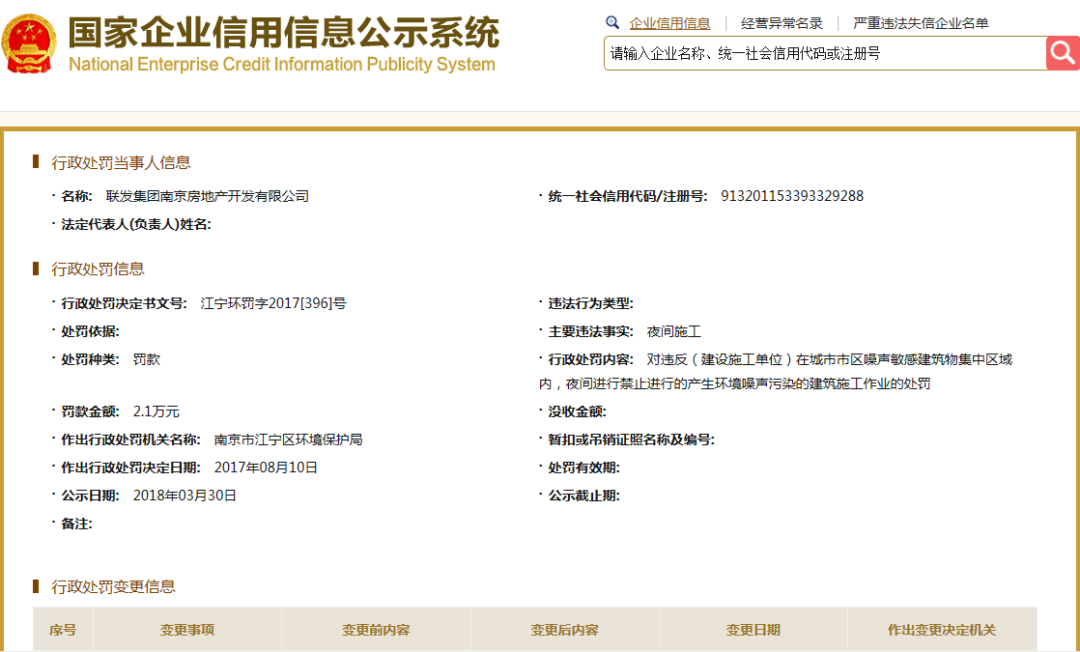Click the National Enterprise Credit Information Publicity System subtitle

click(x=282, y=65)
